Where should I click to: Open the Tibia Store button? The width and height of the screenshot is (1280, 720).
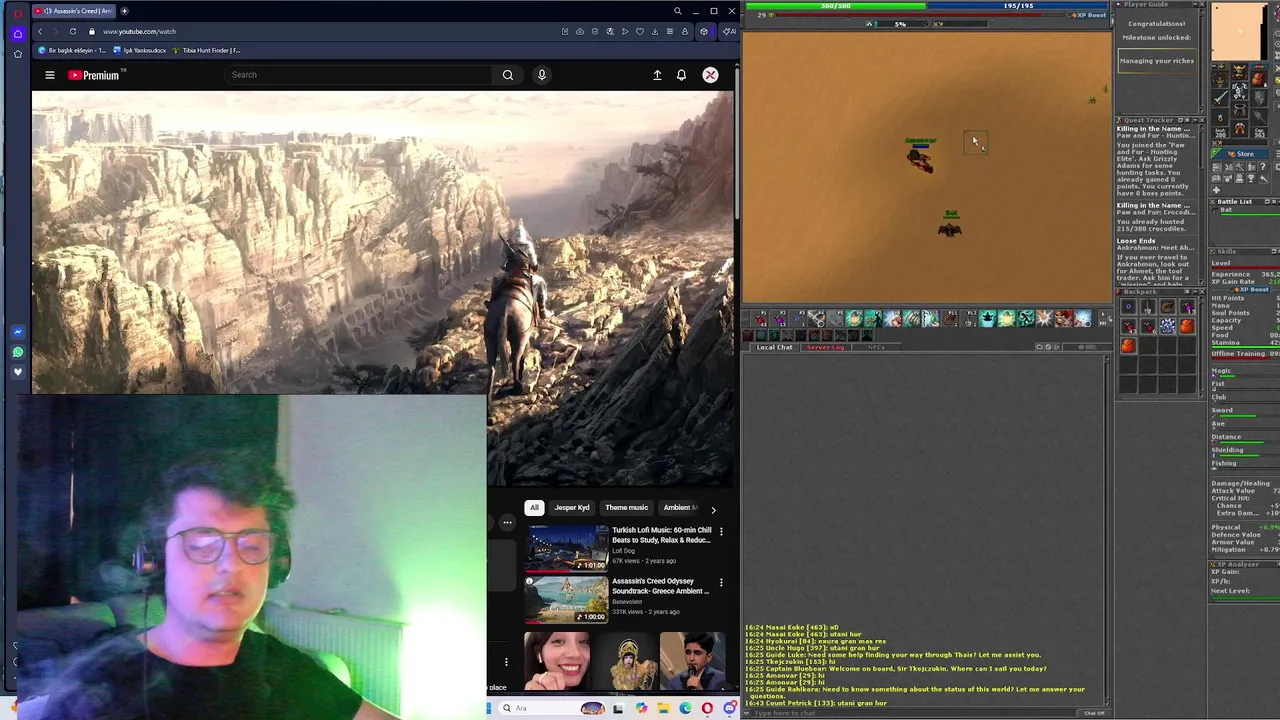[x=1241, y=154]
